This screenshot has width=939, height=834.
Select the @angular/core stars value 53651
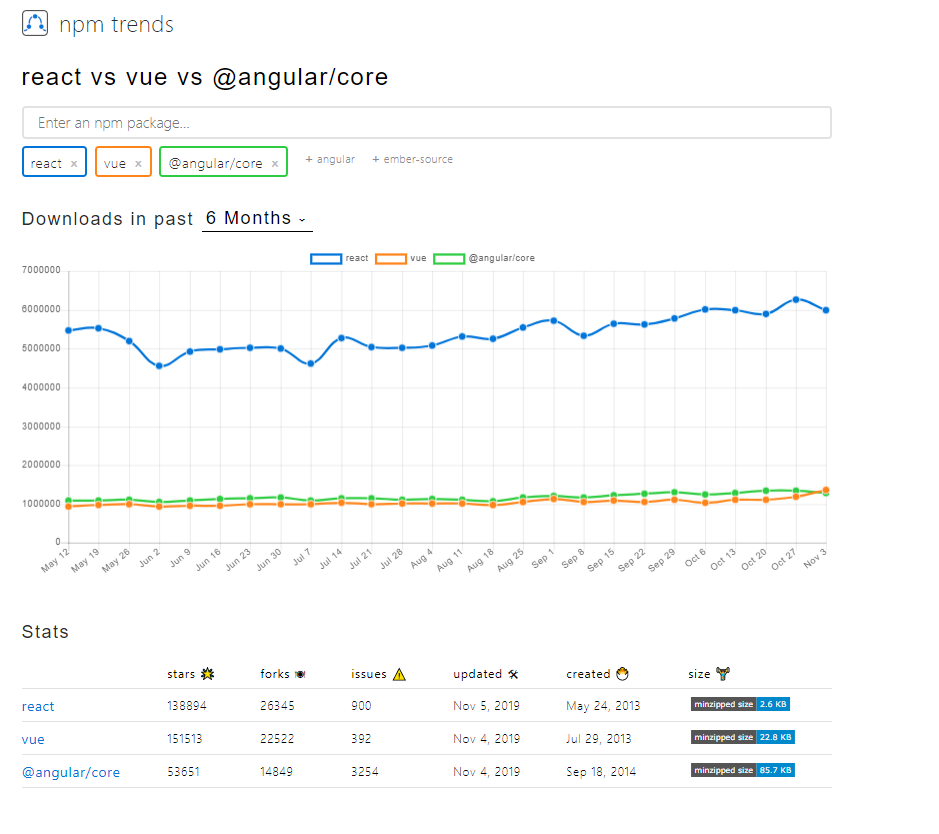(x=183, y=772)
